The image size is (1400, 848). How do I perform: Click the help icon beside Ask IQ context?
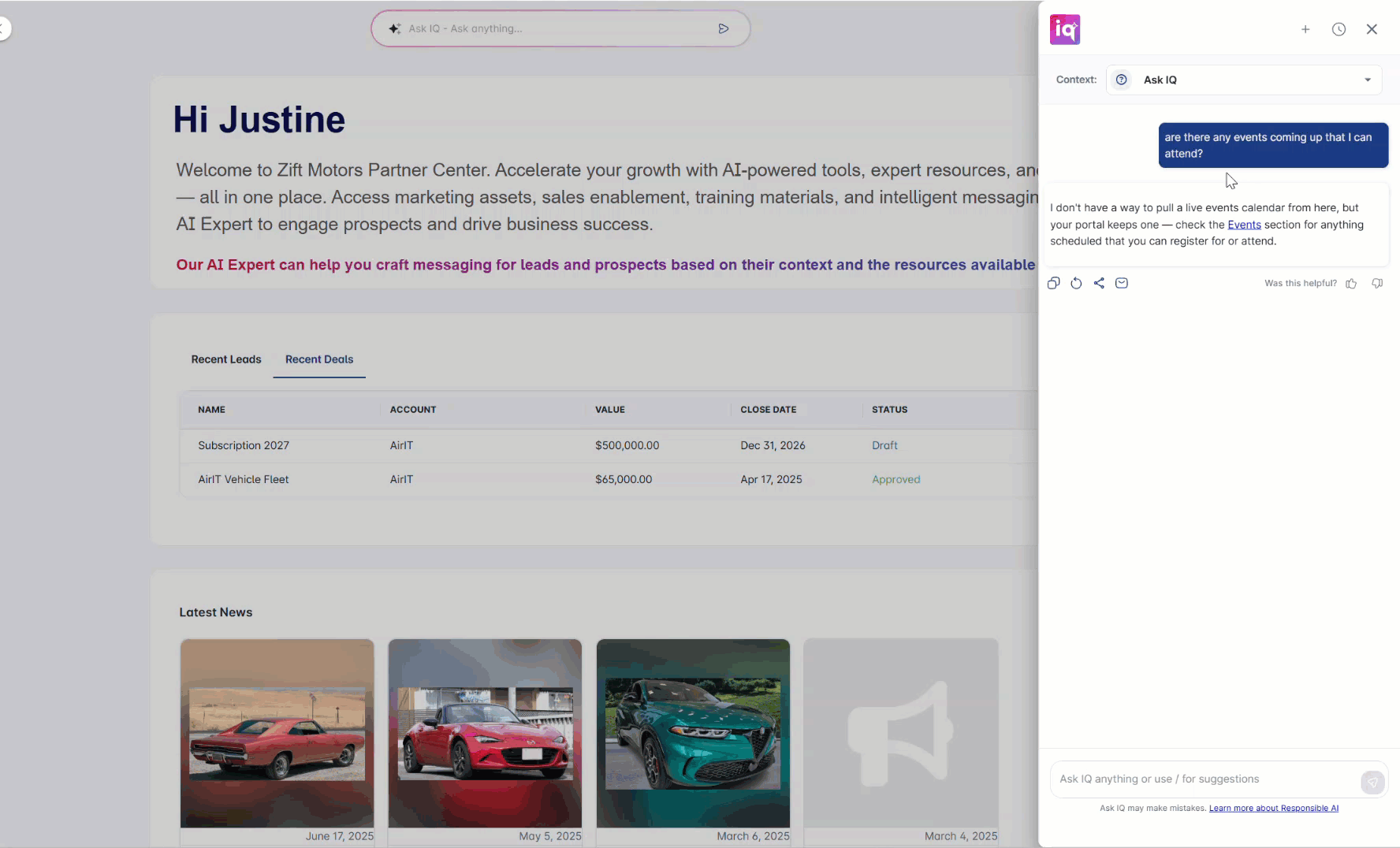(x=1121, y=80)
